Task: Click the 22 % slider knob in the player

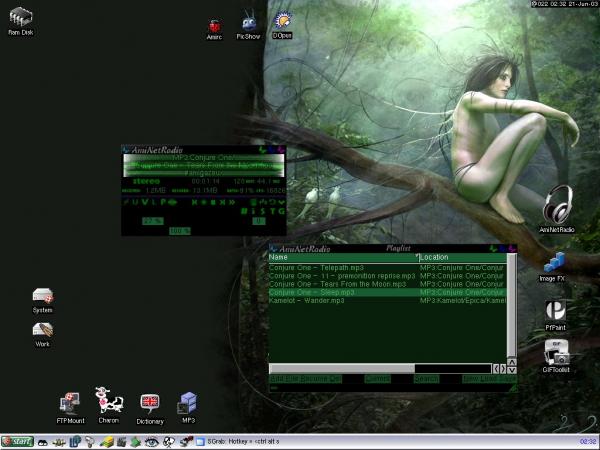Action: [153, 221]
